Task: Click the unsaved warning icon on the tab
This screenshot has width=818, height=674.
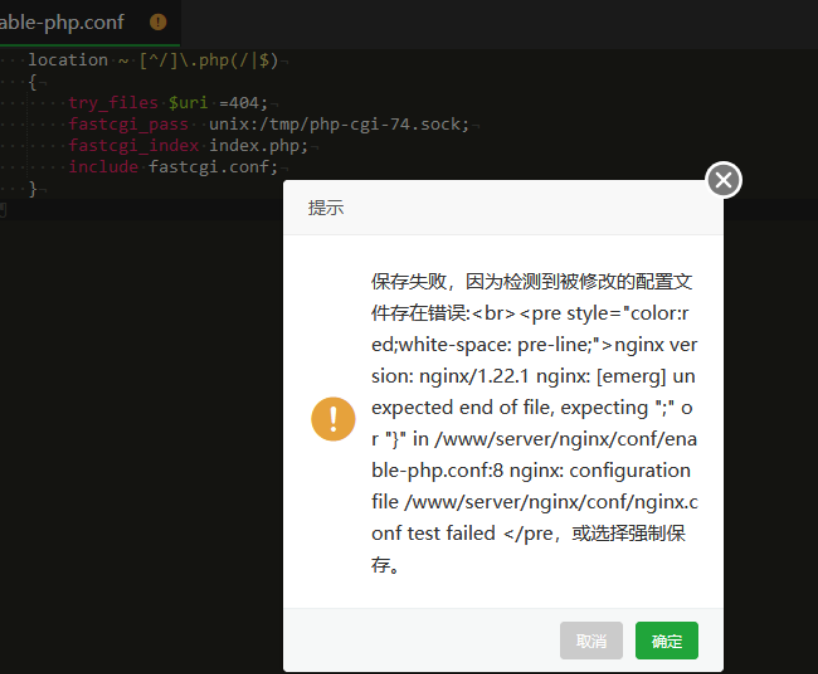Action: 158,22
